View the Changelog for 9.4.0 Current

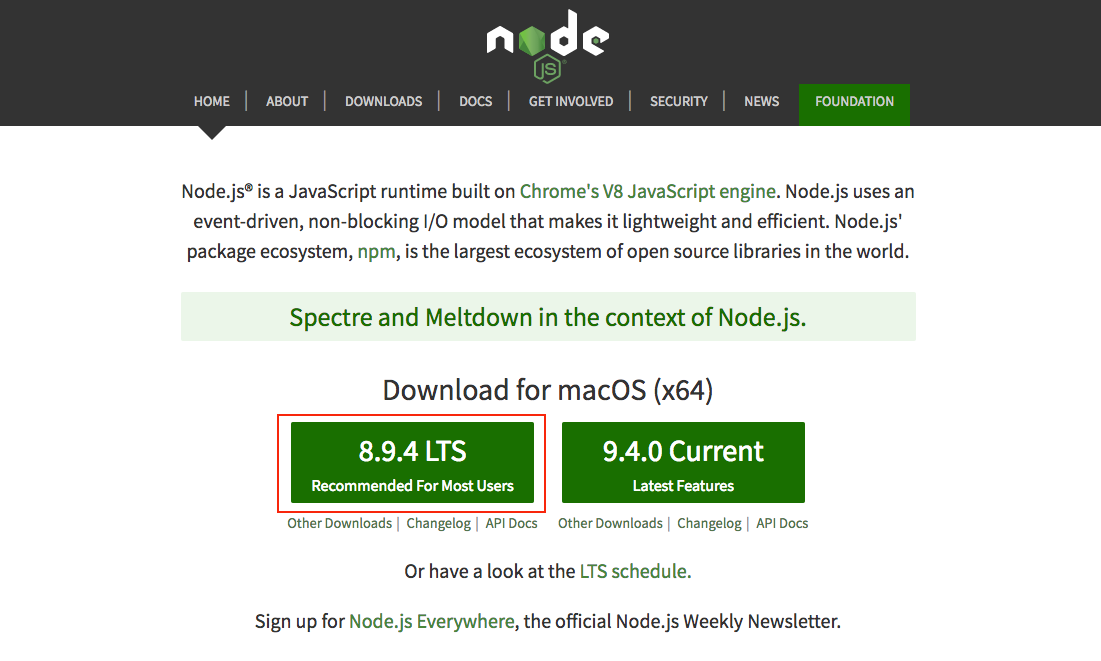pyautogui.click(x=709, y=523)
